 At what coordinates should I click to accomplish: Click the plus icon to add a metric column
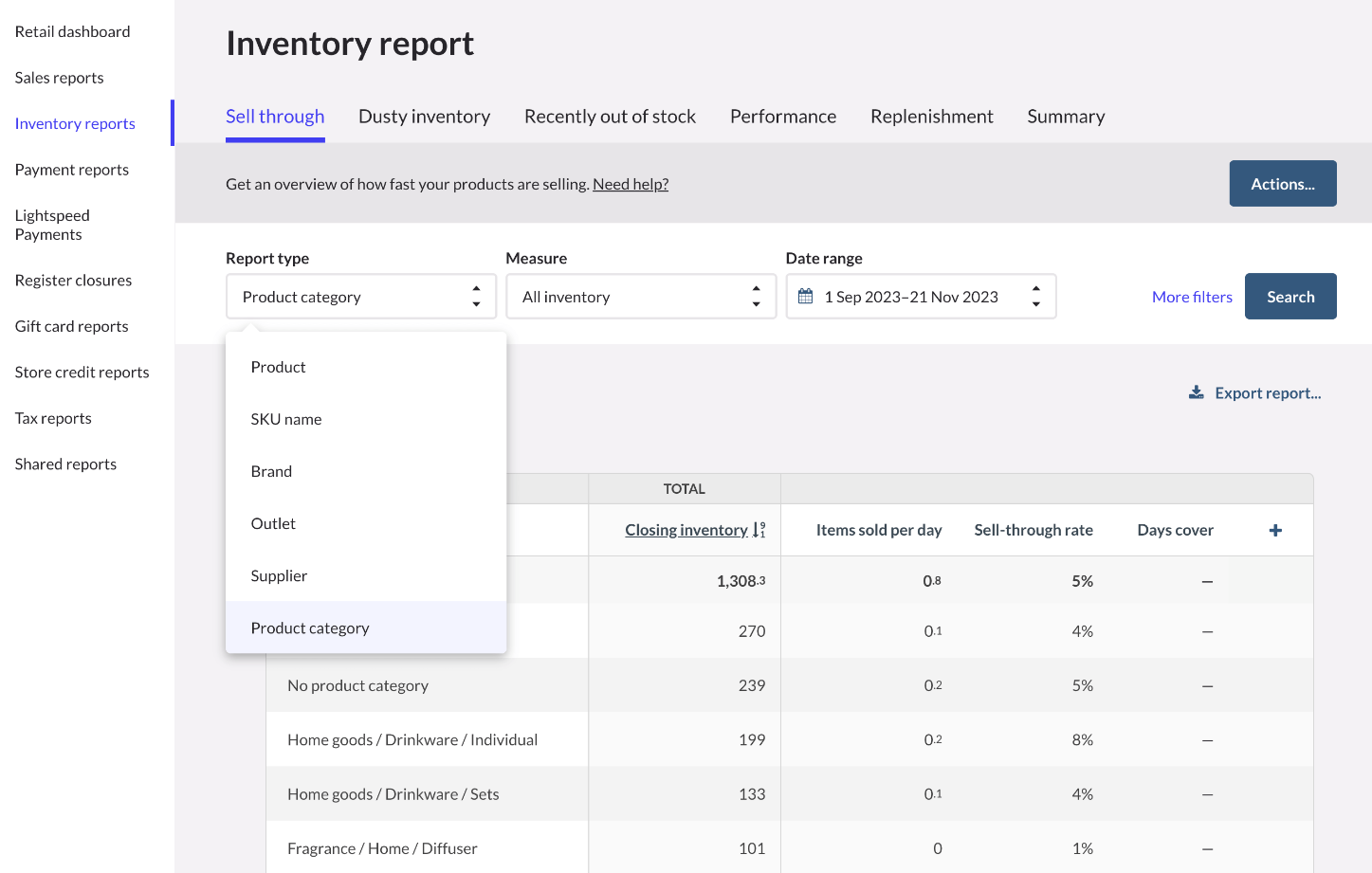(x=1275, y=529)
